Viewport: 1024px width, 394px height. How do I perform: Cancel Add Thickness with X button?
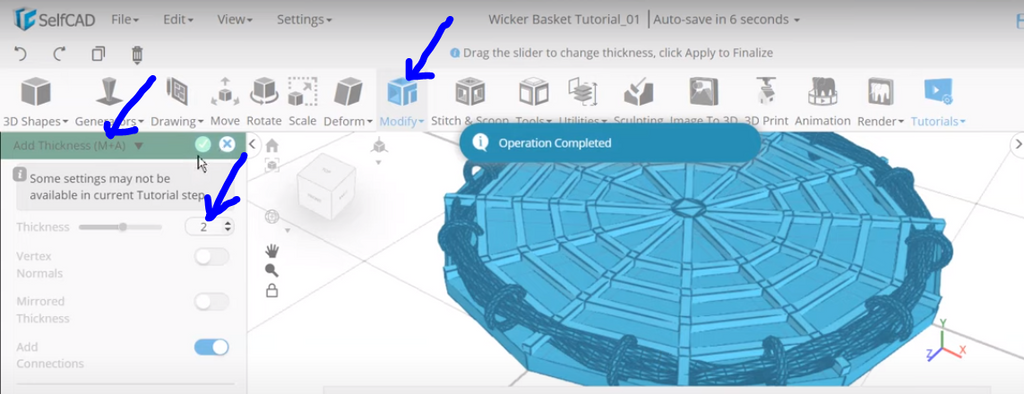pyautogui.click(x=227, y=144)
